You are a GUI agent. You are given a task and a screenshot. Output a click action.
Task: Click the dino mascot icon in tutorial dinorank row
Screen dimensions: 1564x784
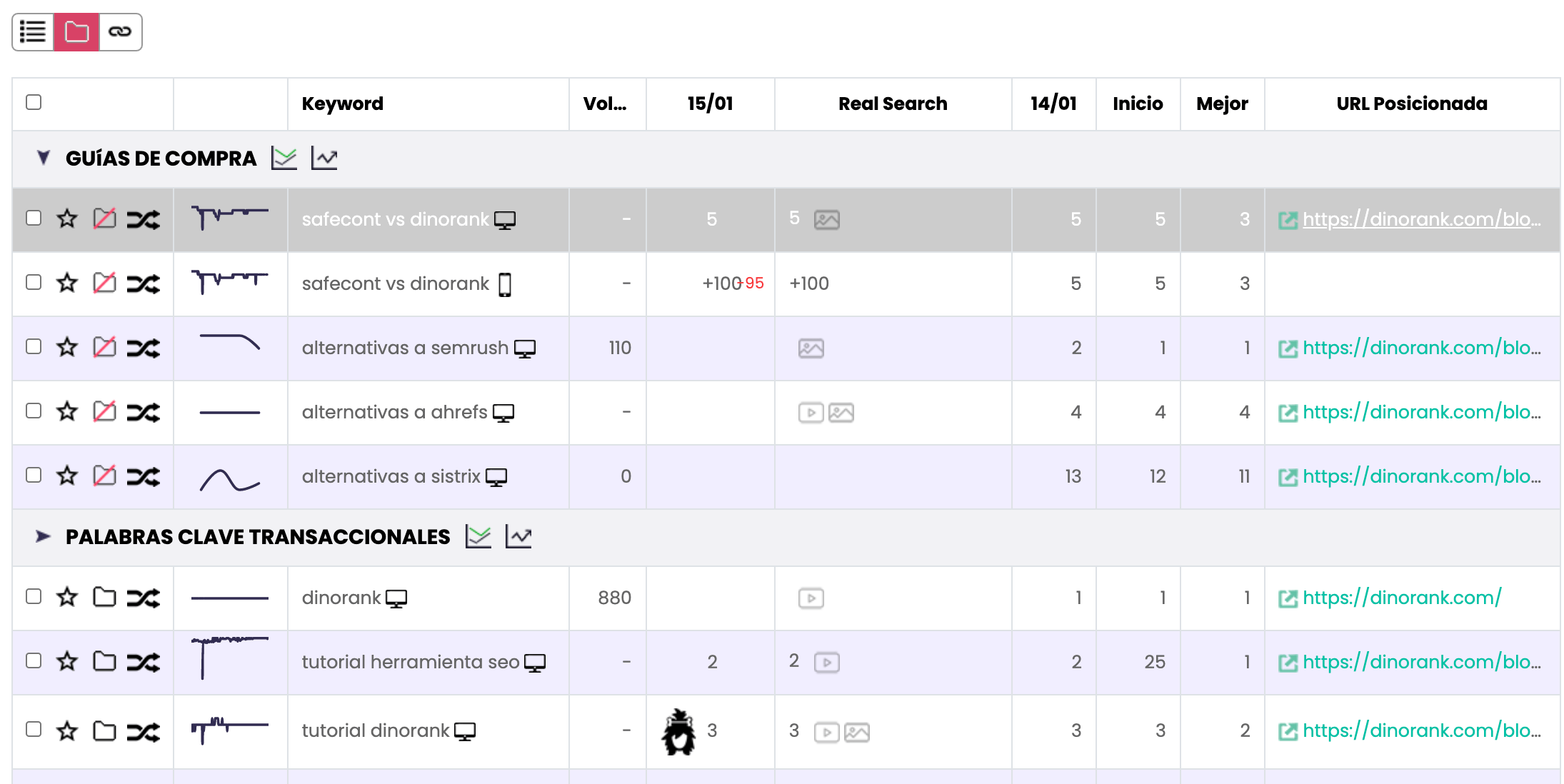point(678,732)
